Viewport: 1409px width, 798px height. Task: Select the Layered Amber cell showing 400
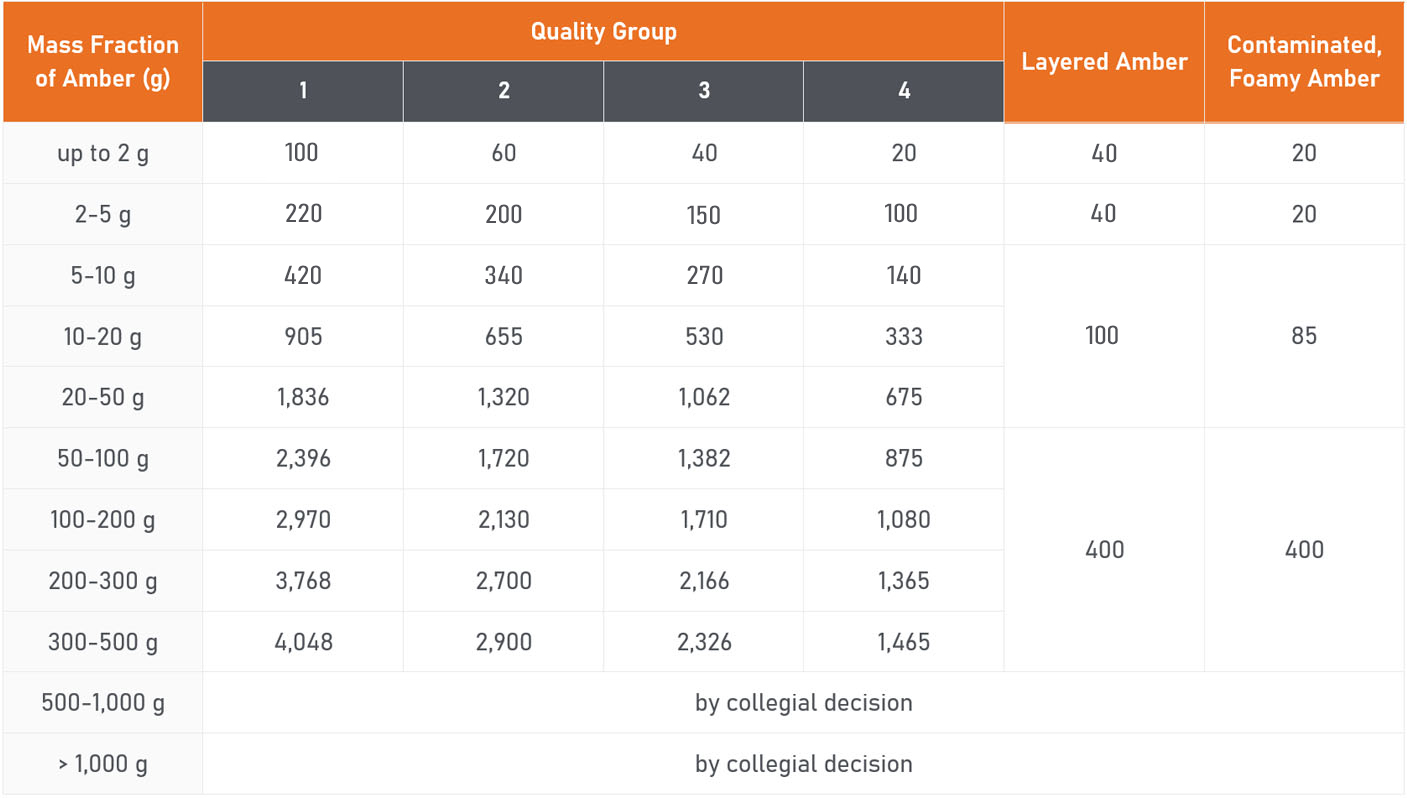click(1104, 550)
